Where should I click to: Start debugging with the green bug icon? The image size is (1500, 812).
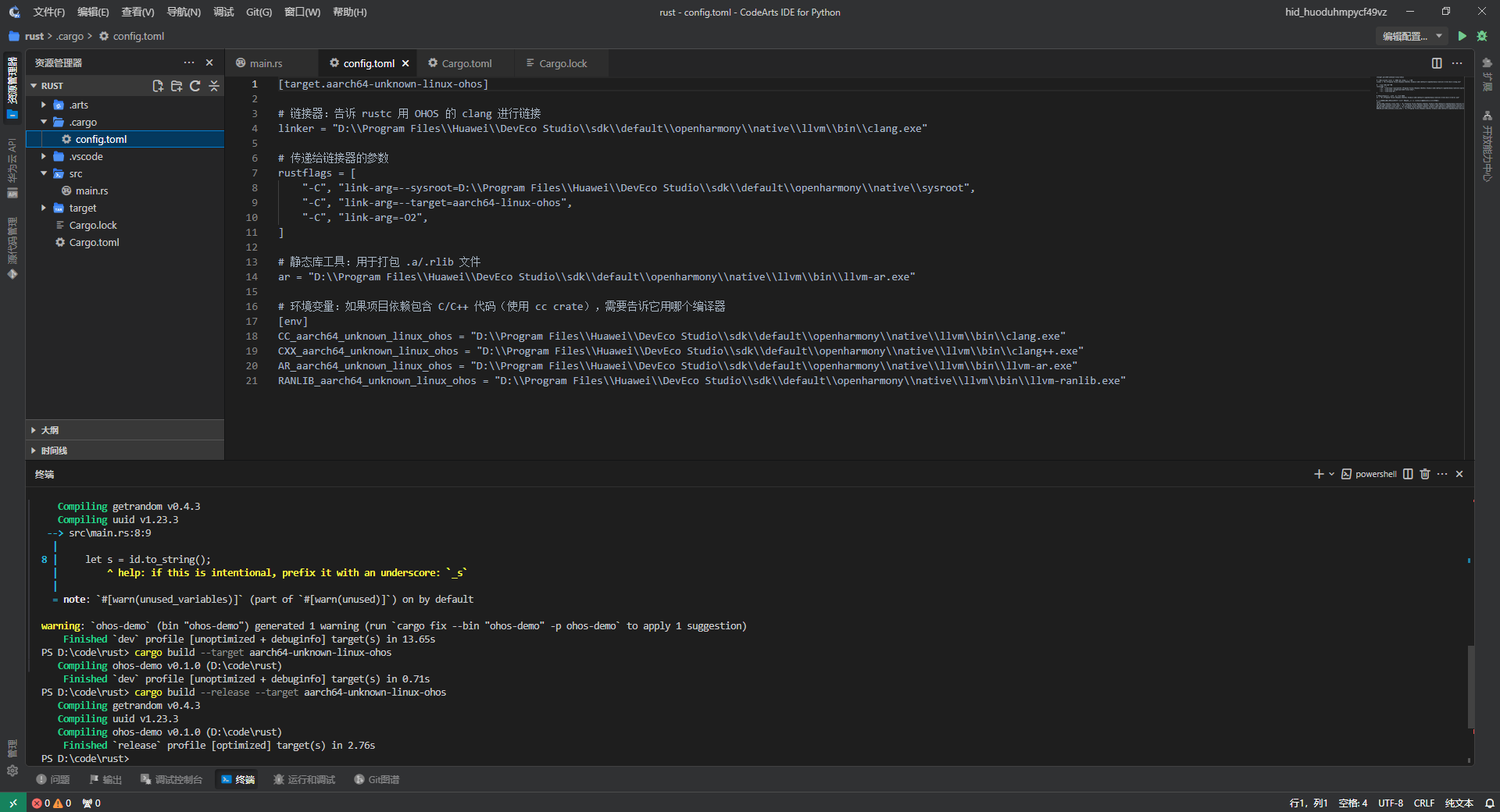click(1482, 36)
